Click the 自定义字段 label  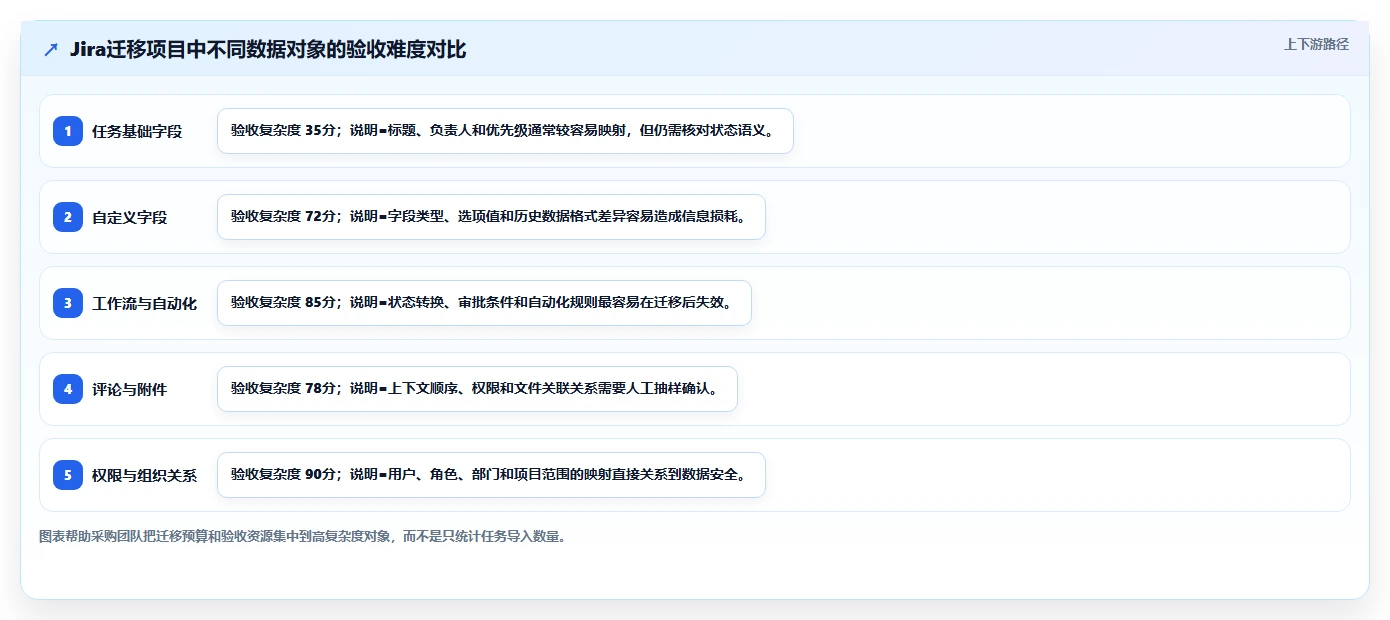tap(130, 217)
